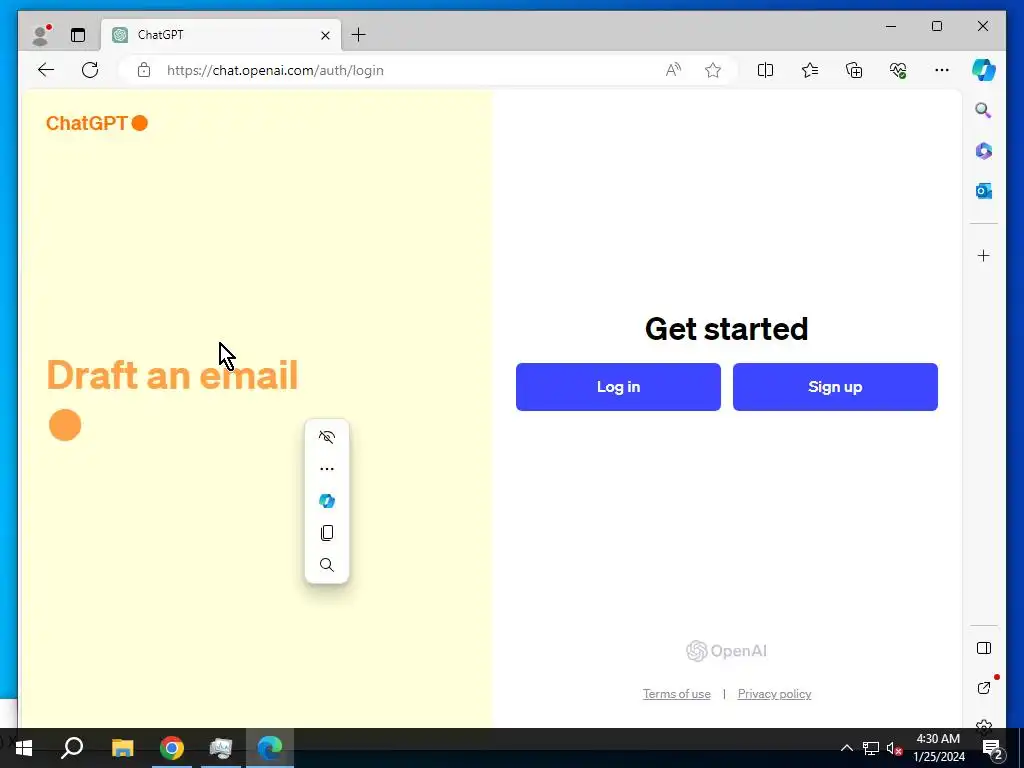Image resolution: width=1024 pixels, height=768 pixels.
Task: Open Read aloud from address bar
Action: pyautogui.click(x=673, y=70)
